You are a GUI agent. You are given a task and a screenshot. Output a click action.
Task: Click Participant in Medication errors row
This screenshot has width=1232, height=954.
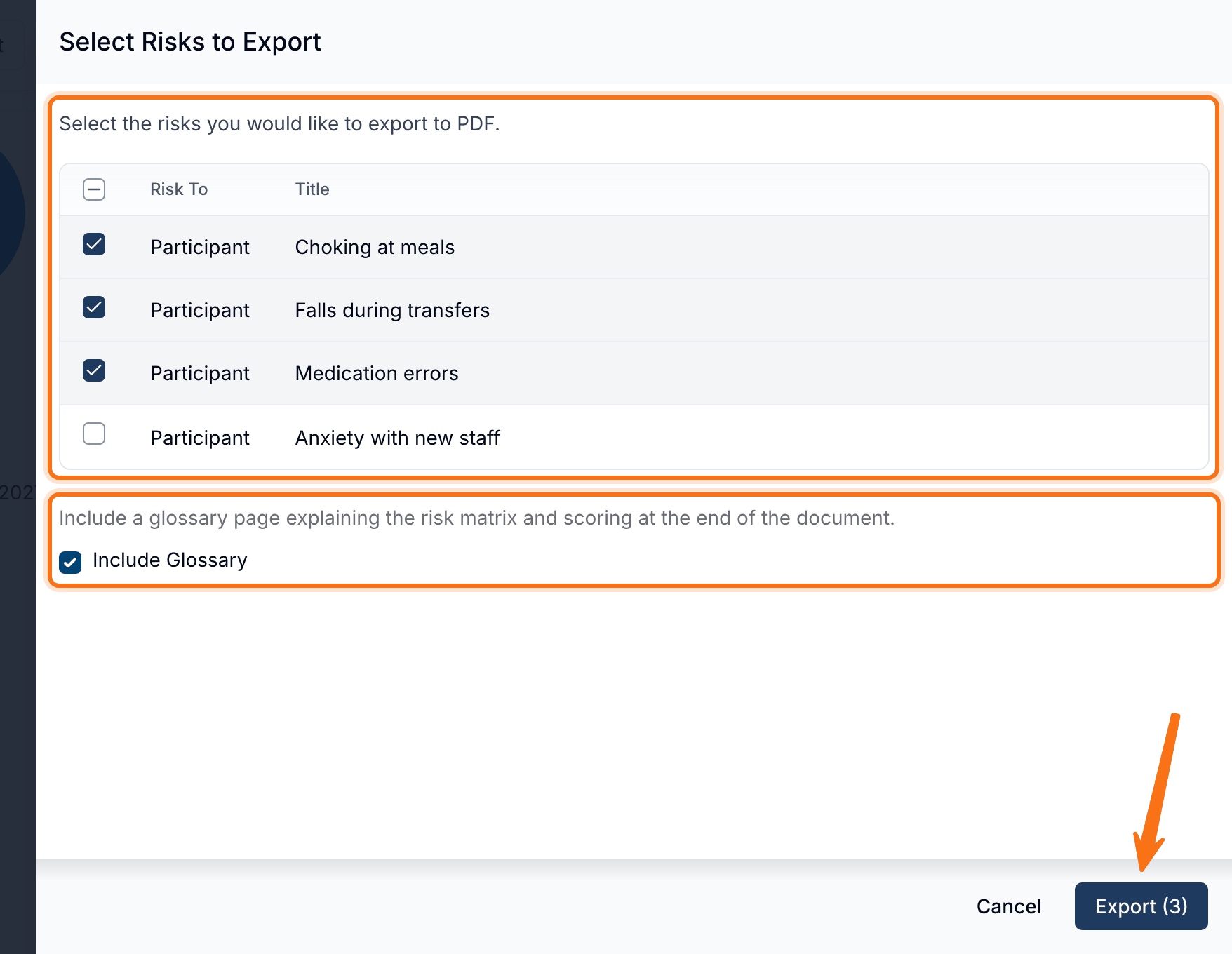(200, 373)
